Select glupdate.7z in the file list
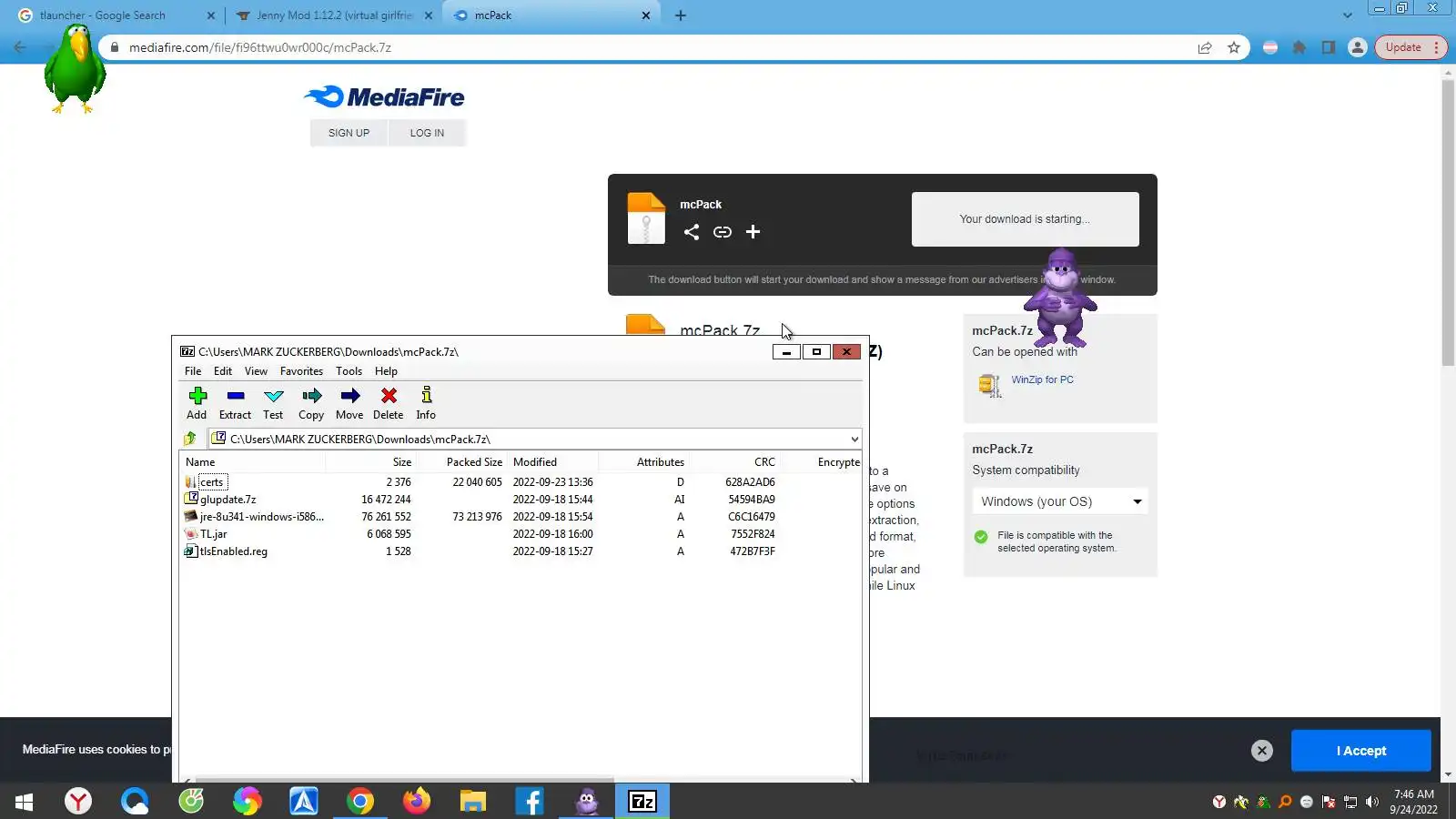 point(227,500)
